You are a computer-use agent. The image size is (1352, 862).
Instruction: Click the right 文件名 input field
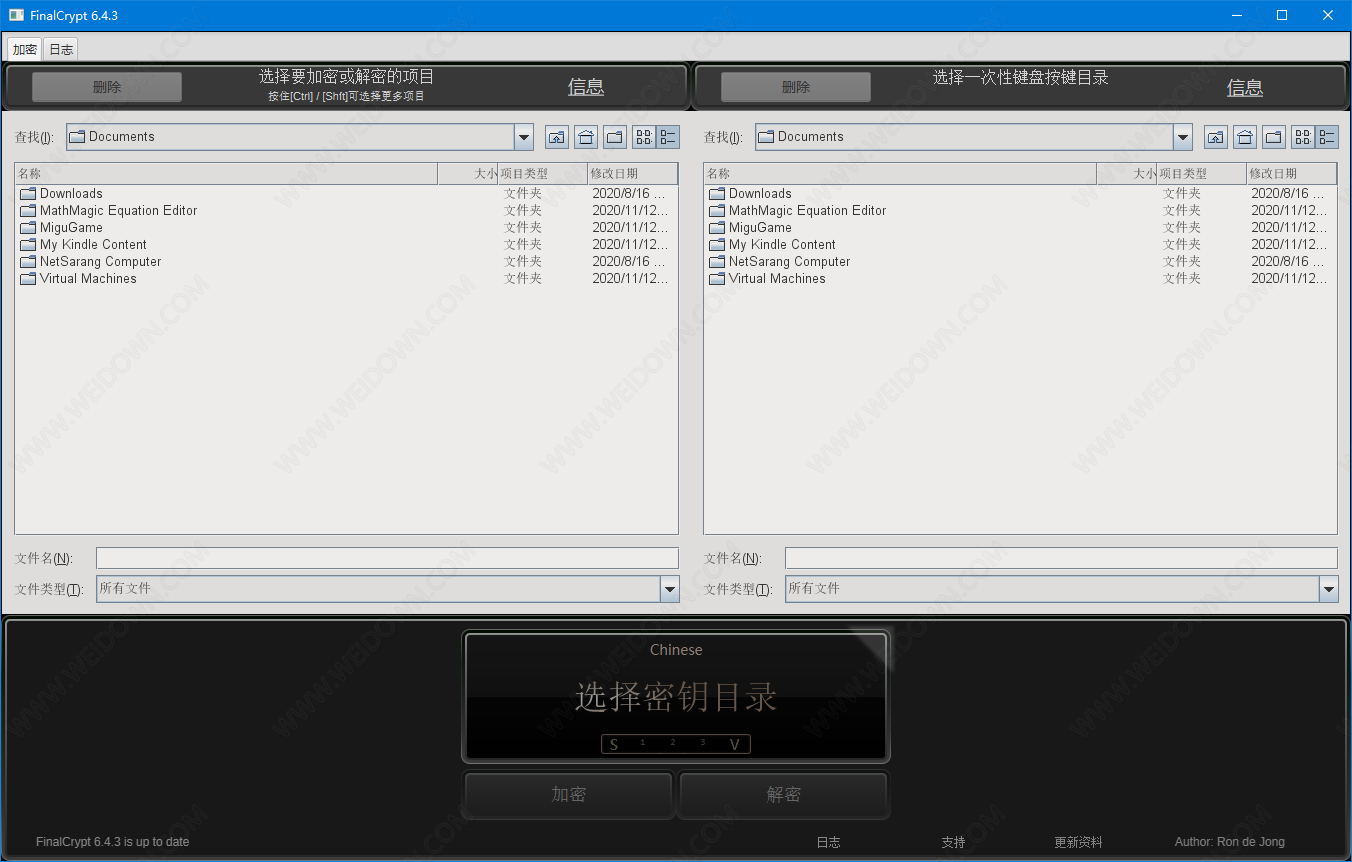(x=1061, y=558)
